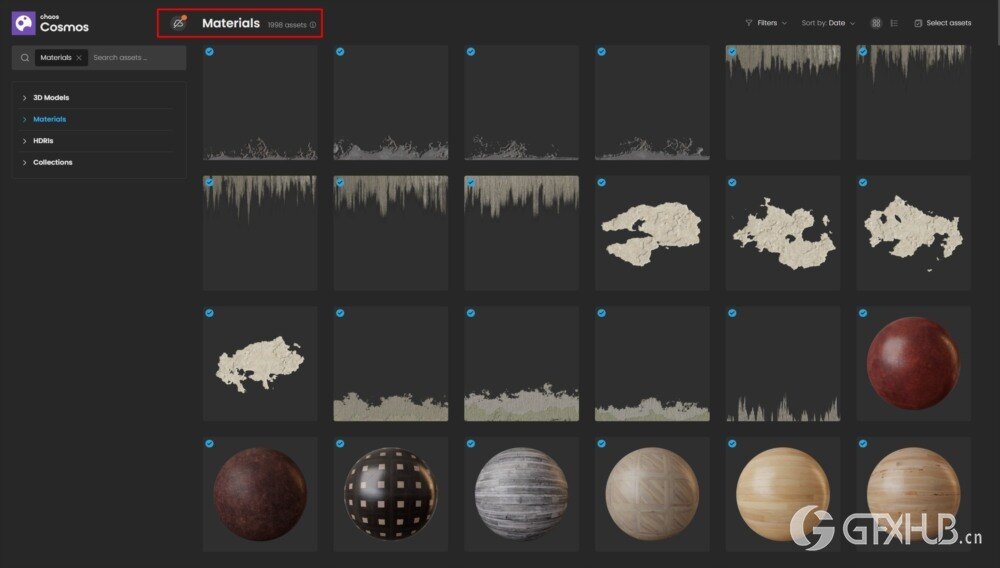
Task: Click the info icon next to asset count
Action: [x=312, y=25]
